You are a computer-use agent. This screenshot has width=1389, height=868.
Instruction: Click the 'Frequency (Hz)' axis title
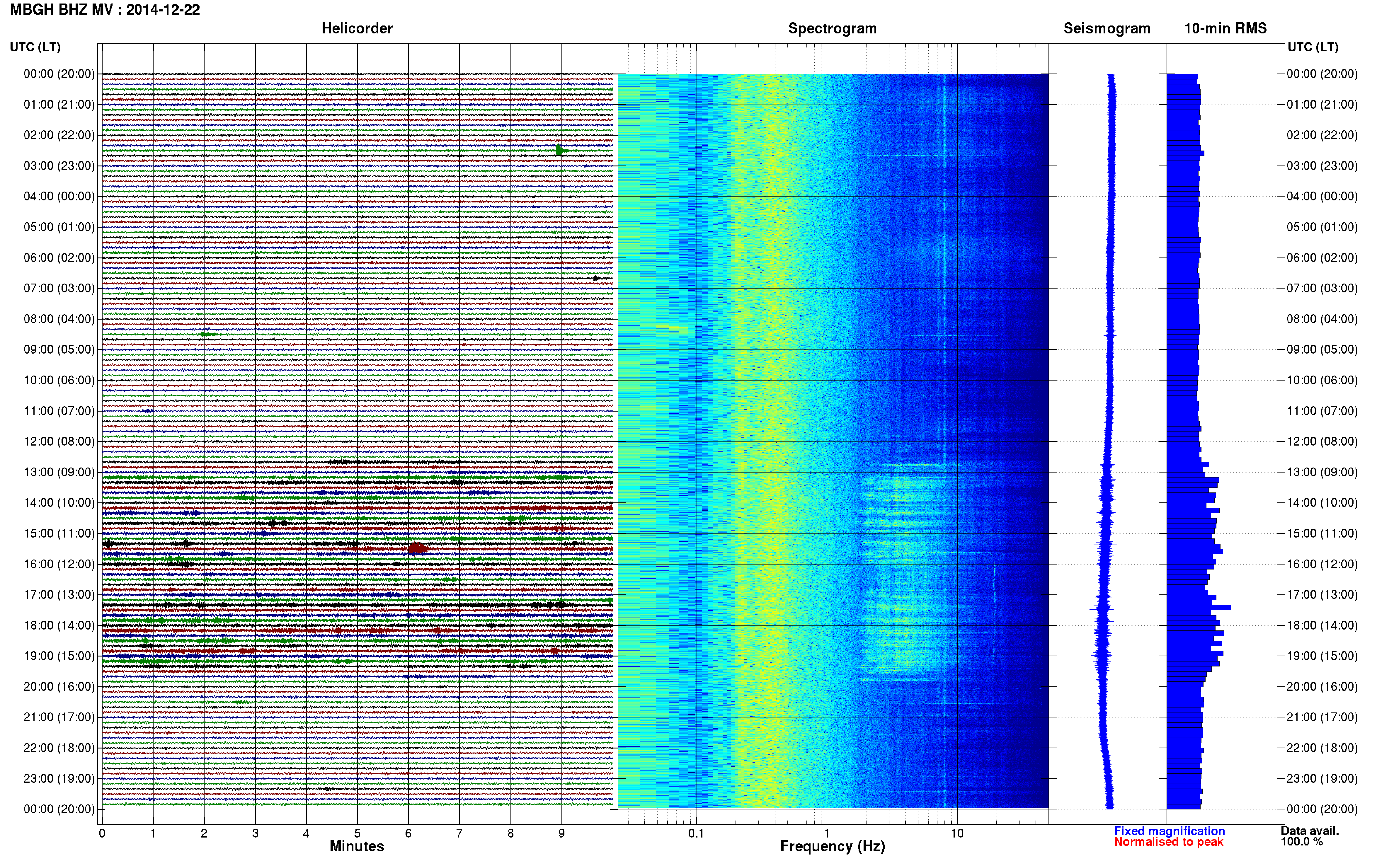pos(832,846)
